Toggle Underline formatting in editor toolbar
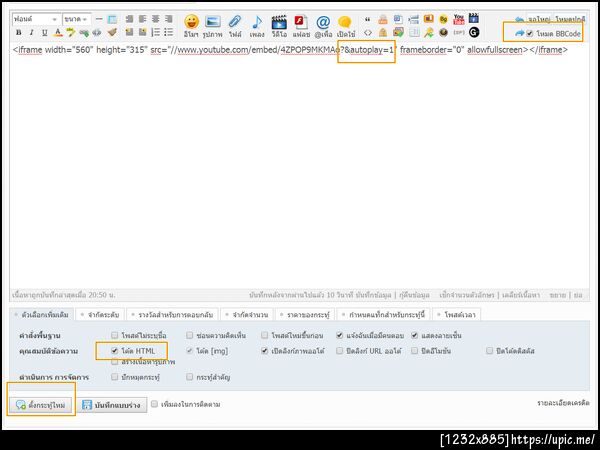 (44, 33)
